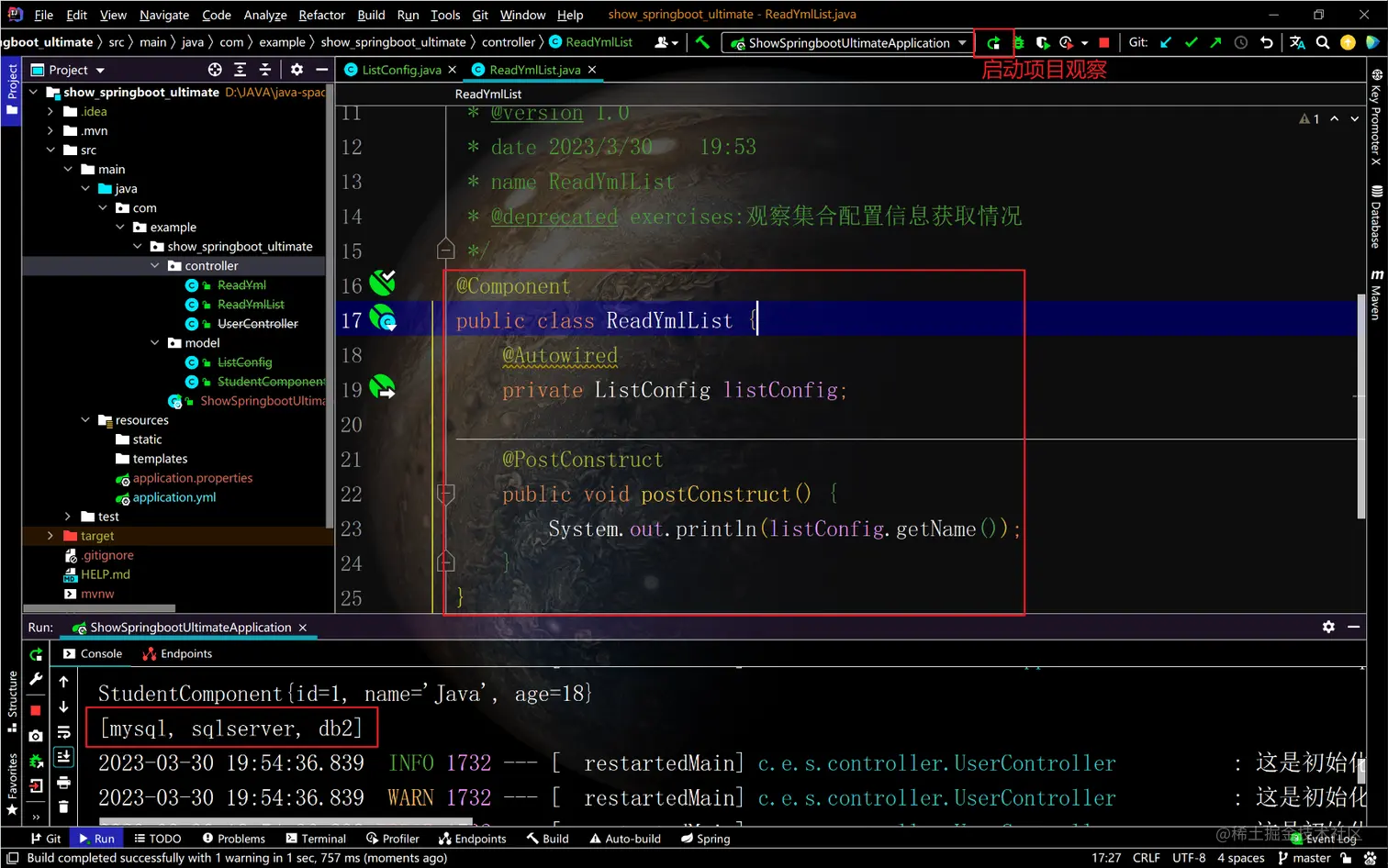This screenshot has height=868, width=1388.
Task: Collapse the src folder
Action: pyautogui.click(x=50, y=150)
